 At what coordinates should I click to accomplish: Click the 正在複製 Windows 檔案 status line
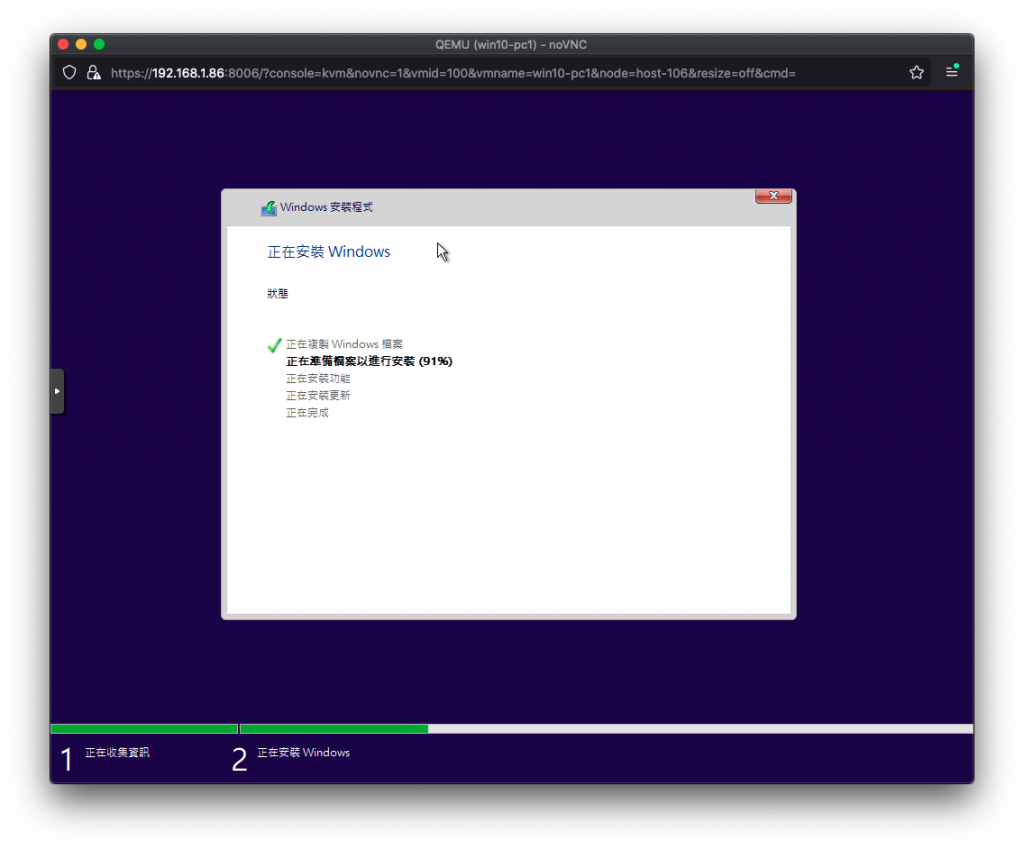coord(344,344)
